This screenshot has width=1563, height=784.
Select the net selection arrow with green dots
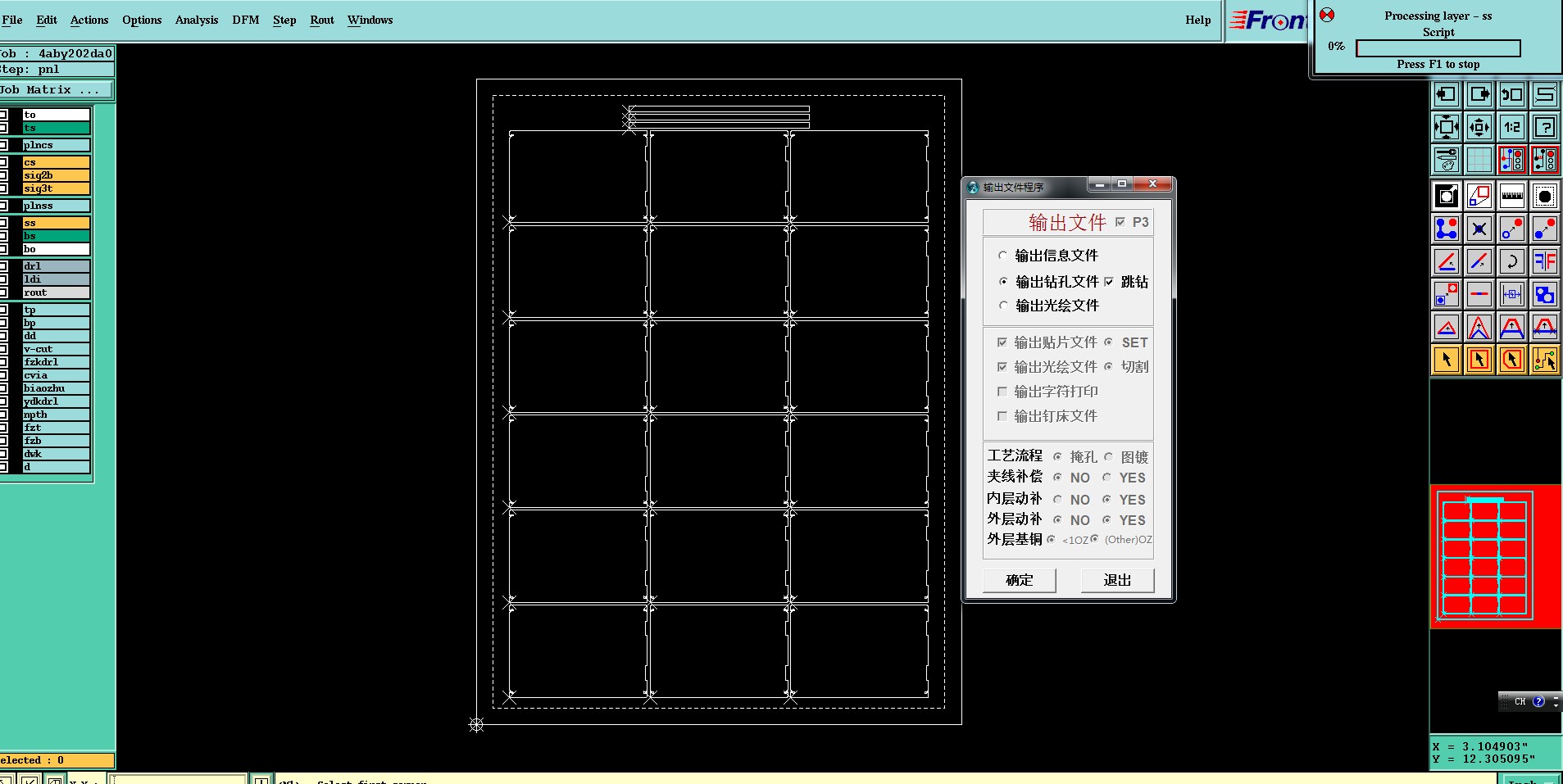click(x=1545, y=360)
